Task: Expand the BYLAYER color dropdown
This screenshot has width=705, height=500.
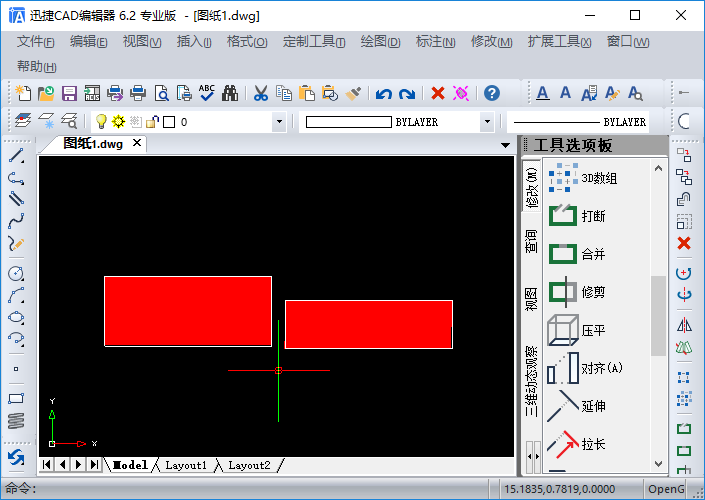Action: [x=487, y=122]
